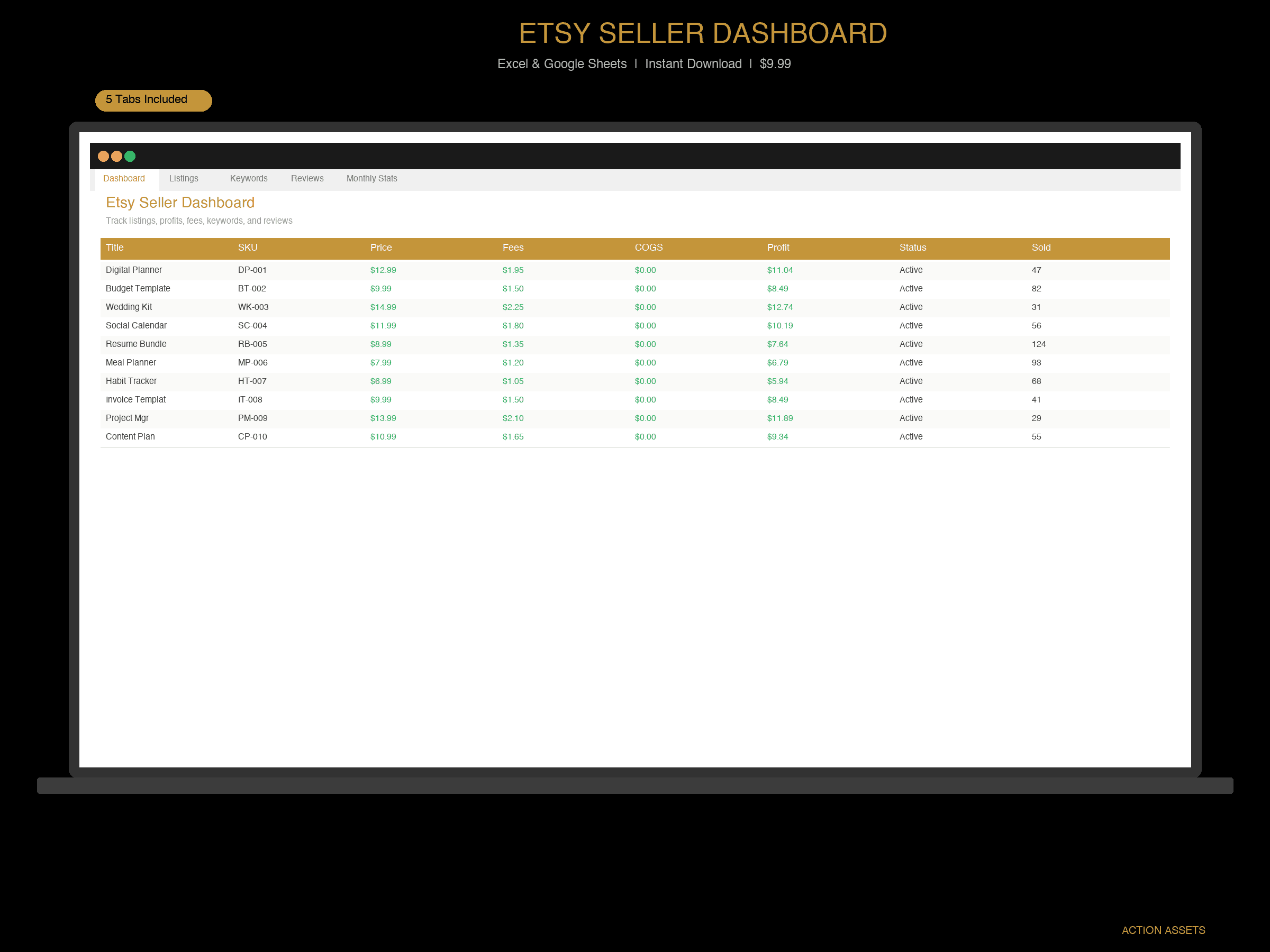Select the Meal Planner title cell
The height and width of the screenshot is (952, 1270).
[131, 362]
